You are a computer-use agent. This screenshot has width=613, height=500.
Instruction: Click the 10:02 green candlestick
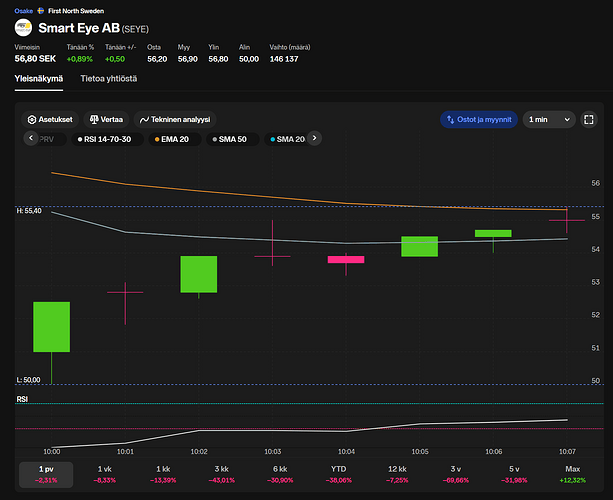point(199,274)
